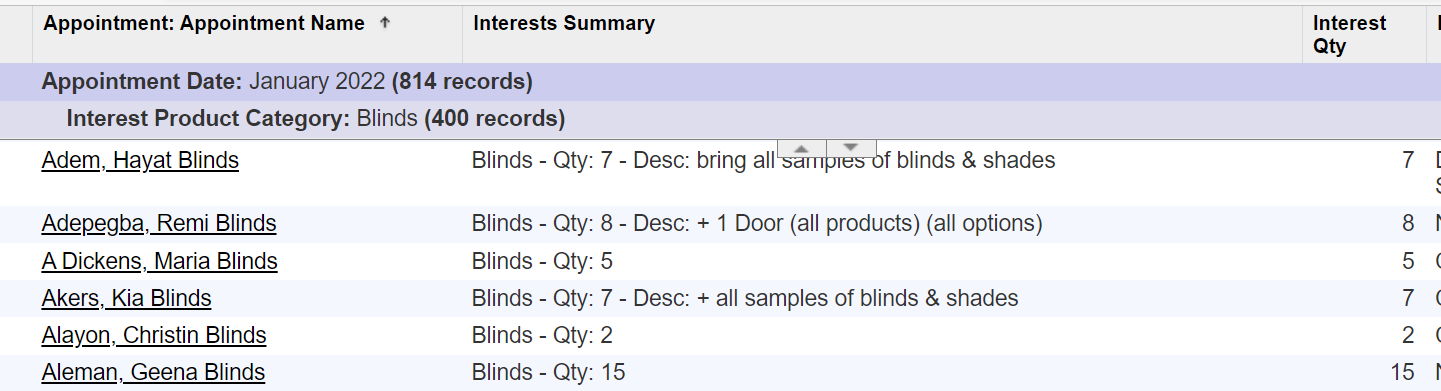Image resolution: width=1441 pixels, height=391 pixels.
Task: Open the Adem, Hayat Blinds appointment
Action: pyautogui.click(x=140, y=160)
